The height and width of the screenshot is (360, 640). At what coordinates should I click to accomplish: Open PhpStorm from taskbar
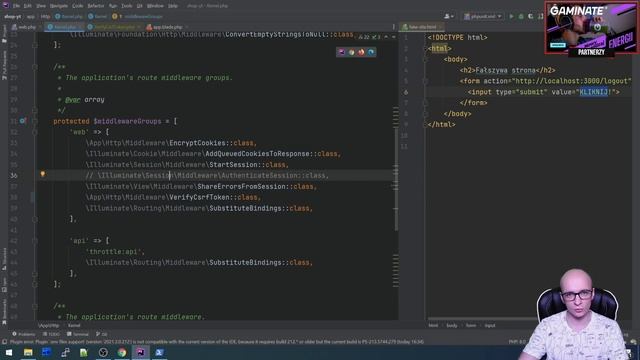coord(140,352)
